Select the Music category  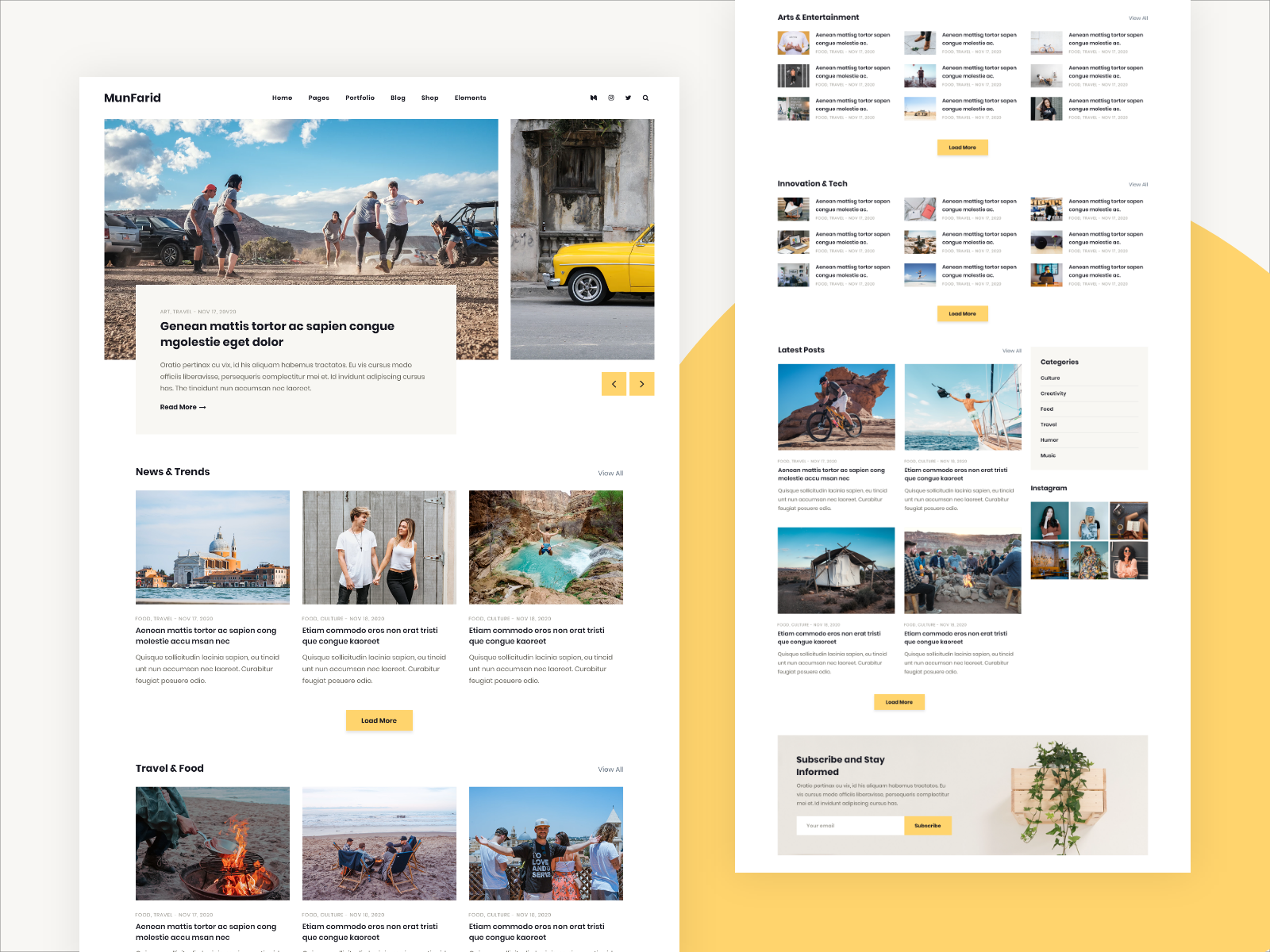click(1048, 455)
